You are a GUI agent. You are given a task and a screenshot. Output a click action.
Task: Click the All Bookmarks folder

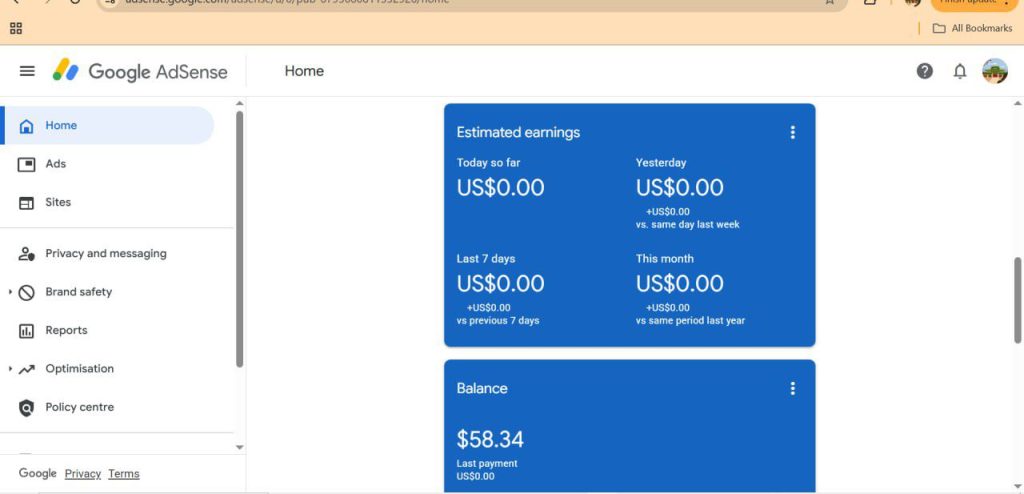pos(972,28)
